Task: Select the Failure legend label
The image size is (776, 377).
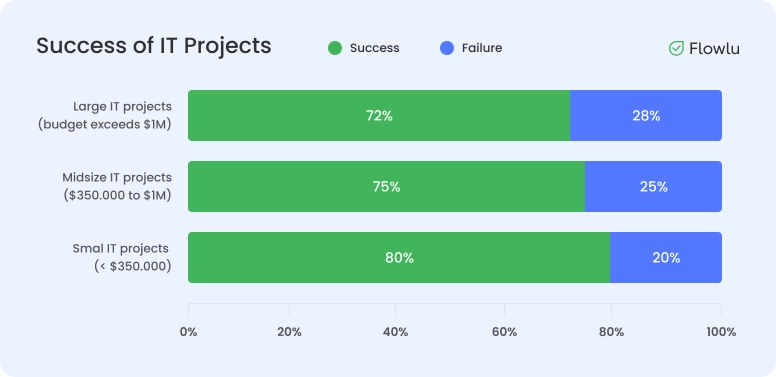Action: pos(482,48)
